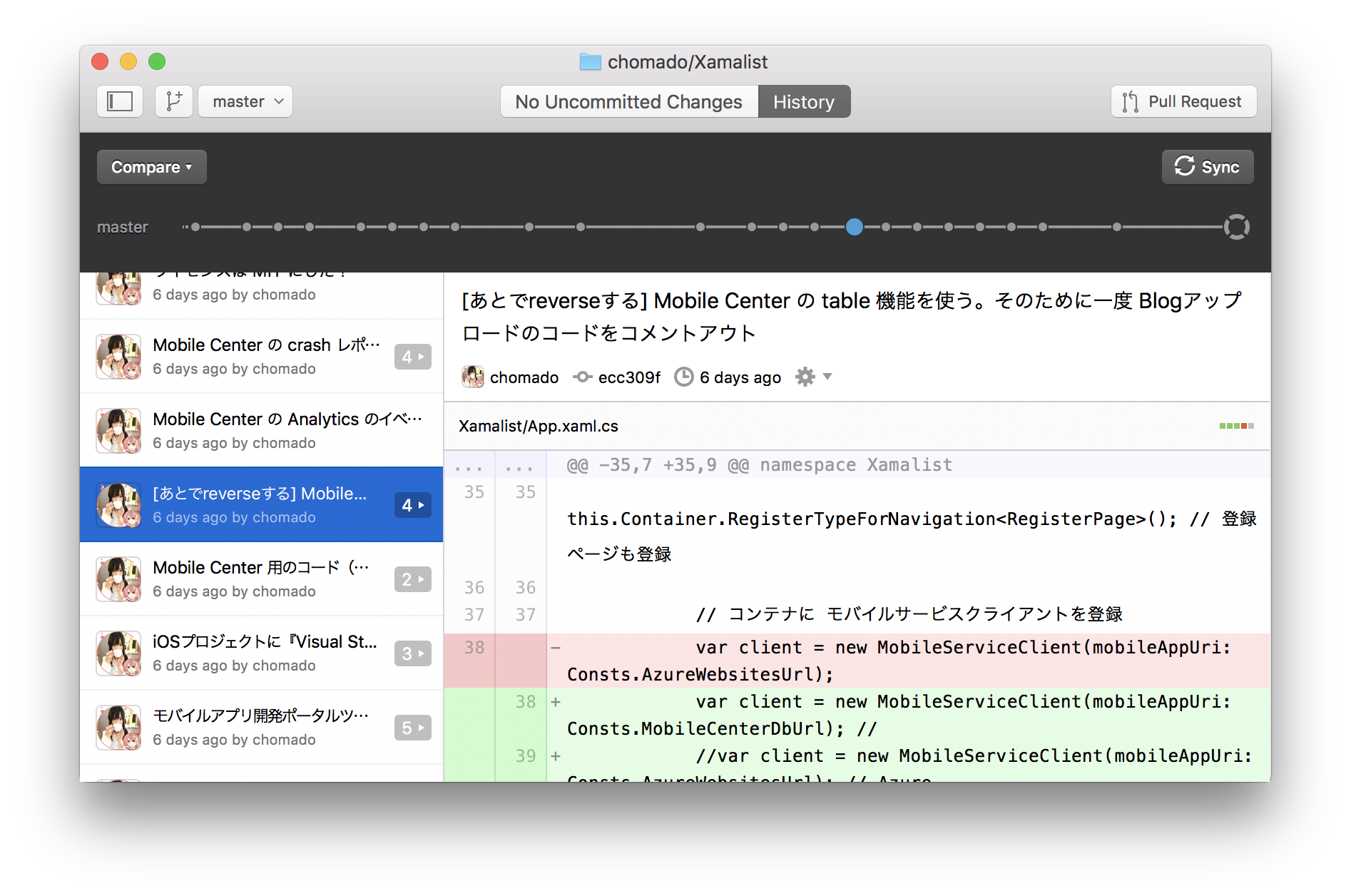Select commit 'iOSプロジェクトに『Visual St...'
The image size is (1351, 896).
click(261, 653)
